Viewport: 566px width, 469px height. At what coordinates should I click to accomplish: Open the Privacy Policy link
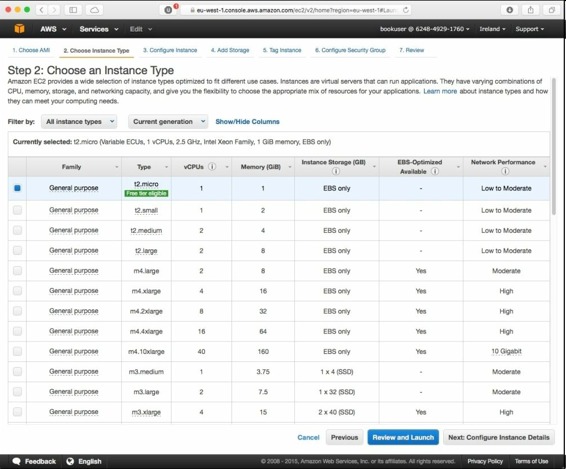click(x=485, y=461)
